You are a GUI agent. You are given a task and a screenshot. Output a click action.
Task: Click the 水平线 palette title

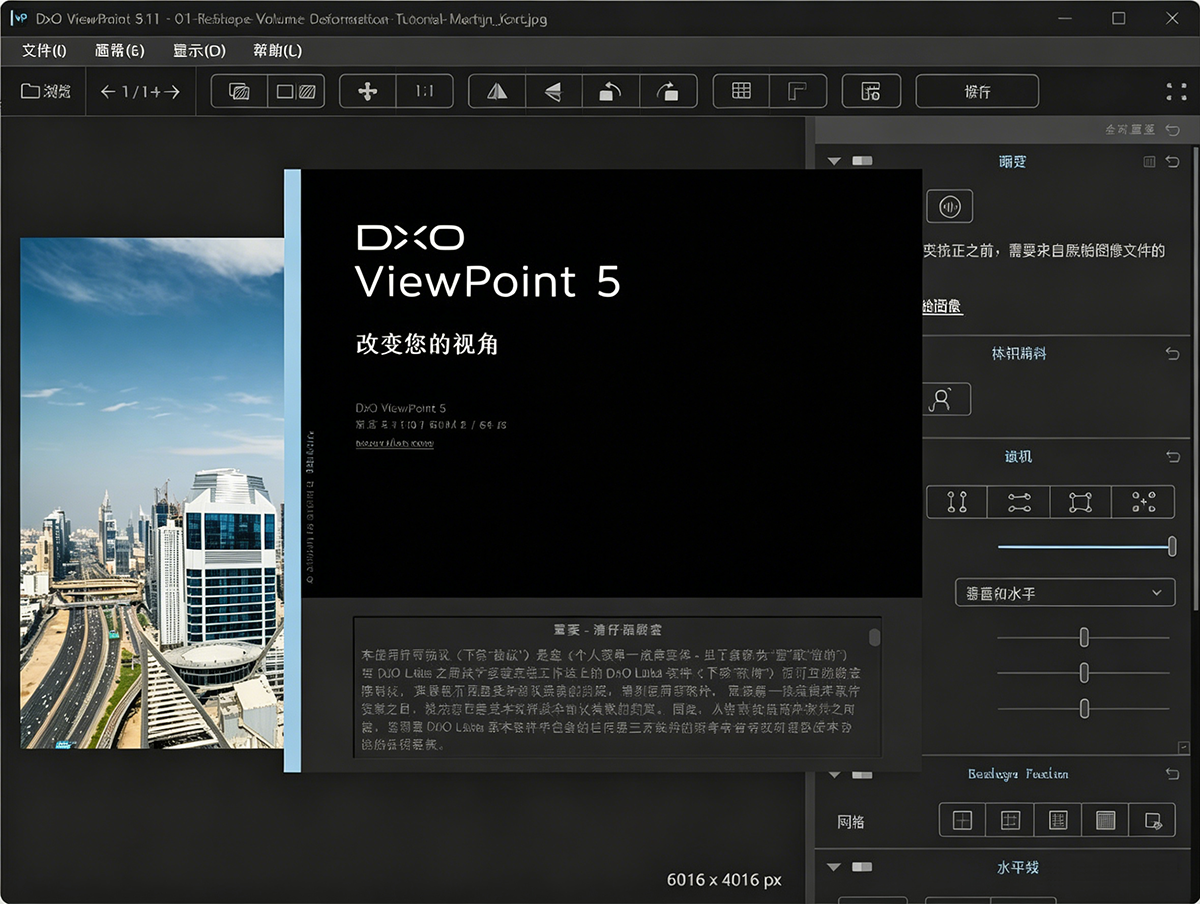point(1018,867)
